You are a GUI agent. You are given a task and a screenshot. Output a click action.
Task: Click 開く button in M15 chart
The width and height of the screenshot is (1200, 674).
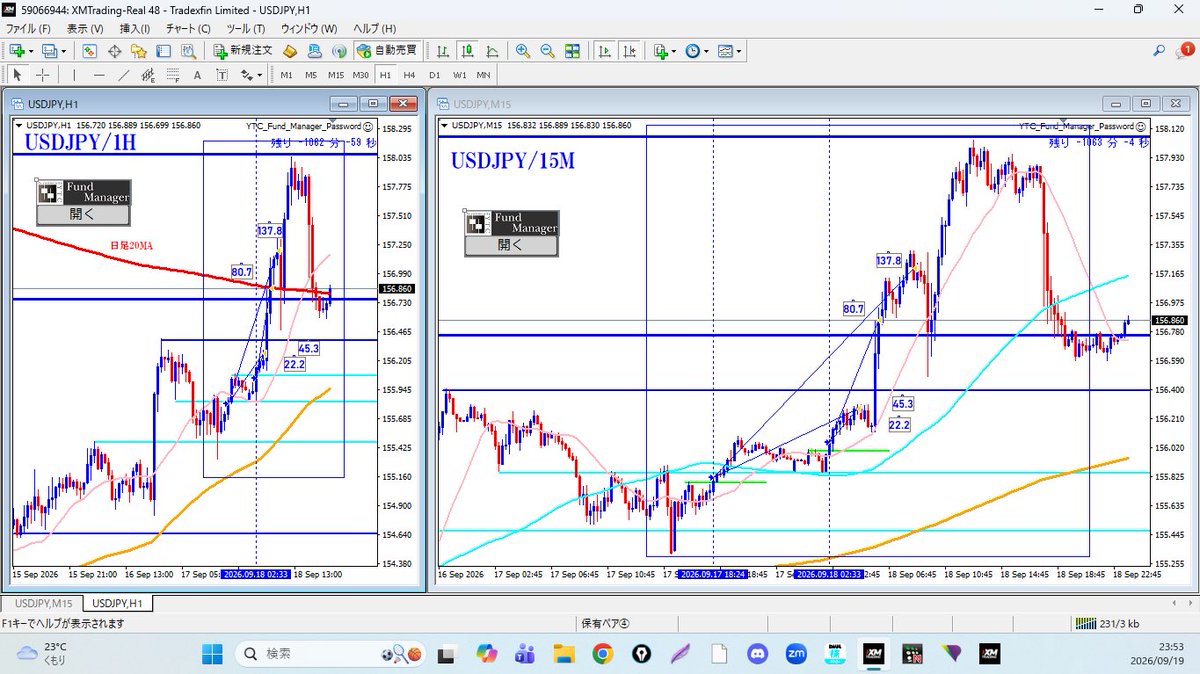[511, 244]
